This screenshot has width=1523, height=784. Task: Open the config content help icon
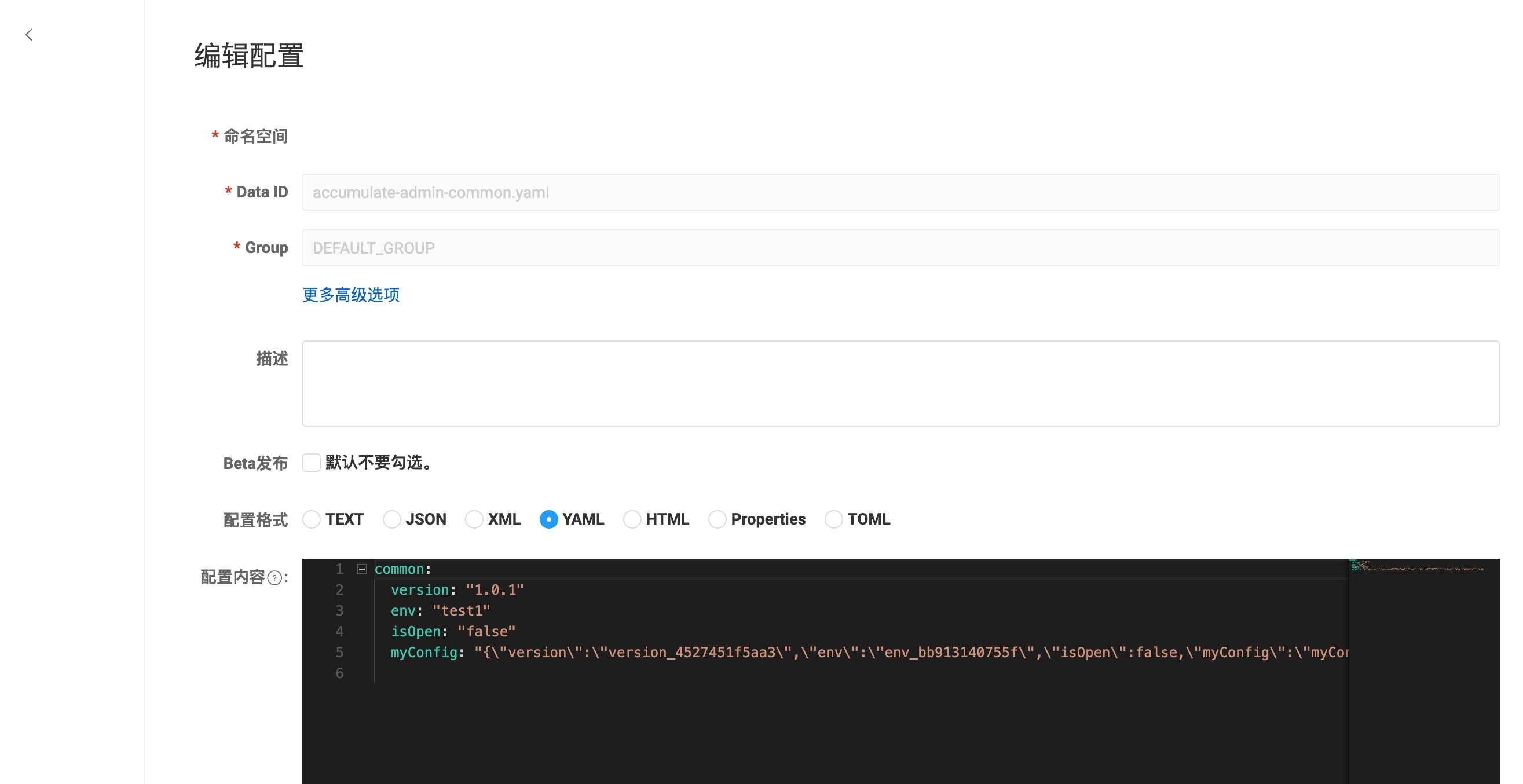274,578
